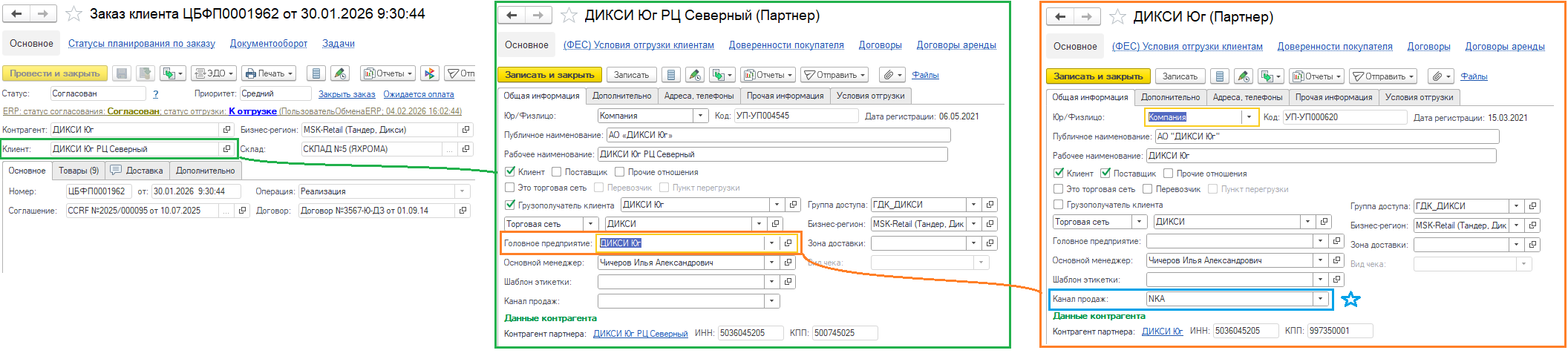Open the Клиент field's linked card icon
The image size is (1568, 356).
coord(227,149)
